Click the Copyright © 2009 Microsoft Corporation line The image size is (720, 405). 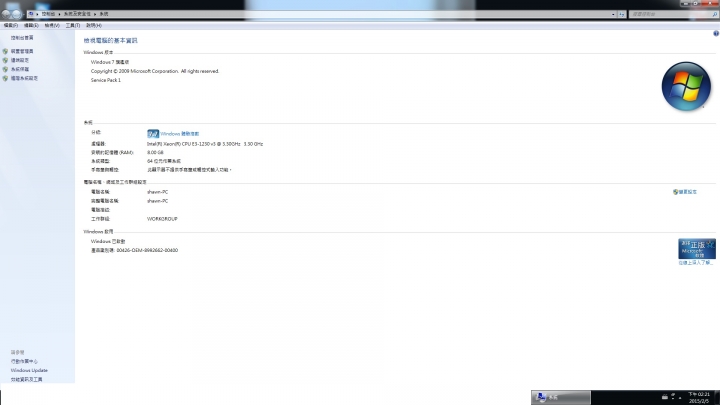[155, 71]
